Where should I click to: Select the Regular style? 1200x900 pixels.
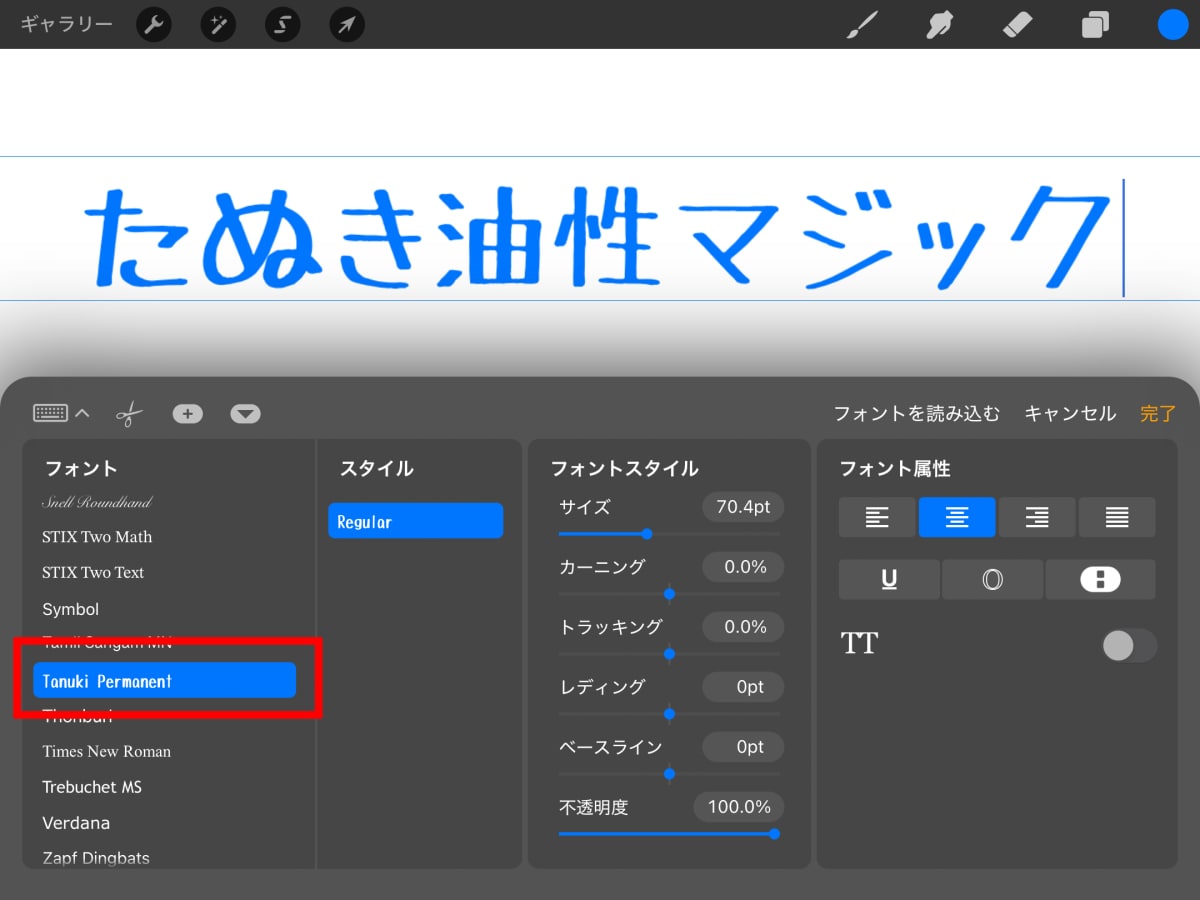coord(415,521)
